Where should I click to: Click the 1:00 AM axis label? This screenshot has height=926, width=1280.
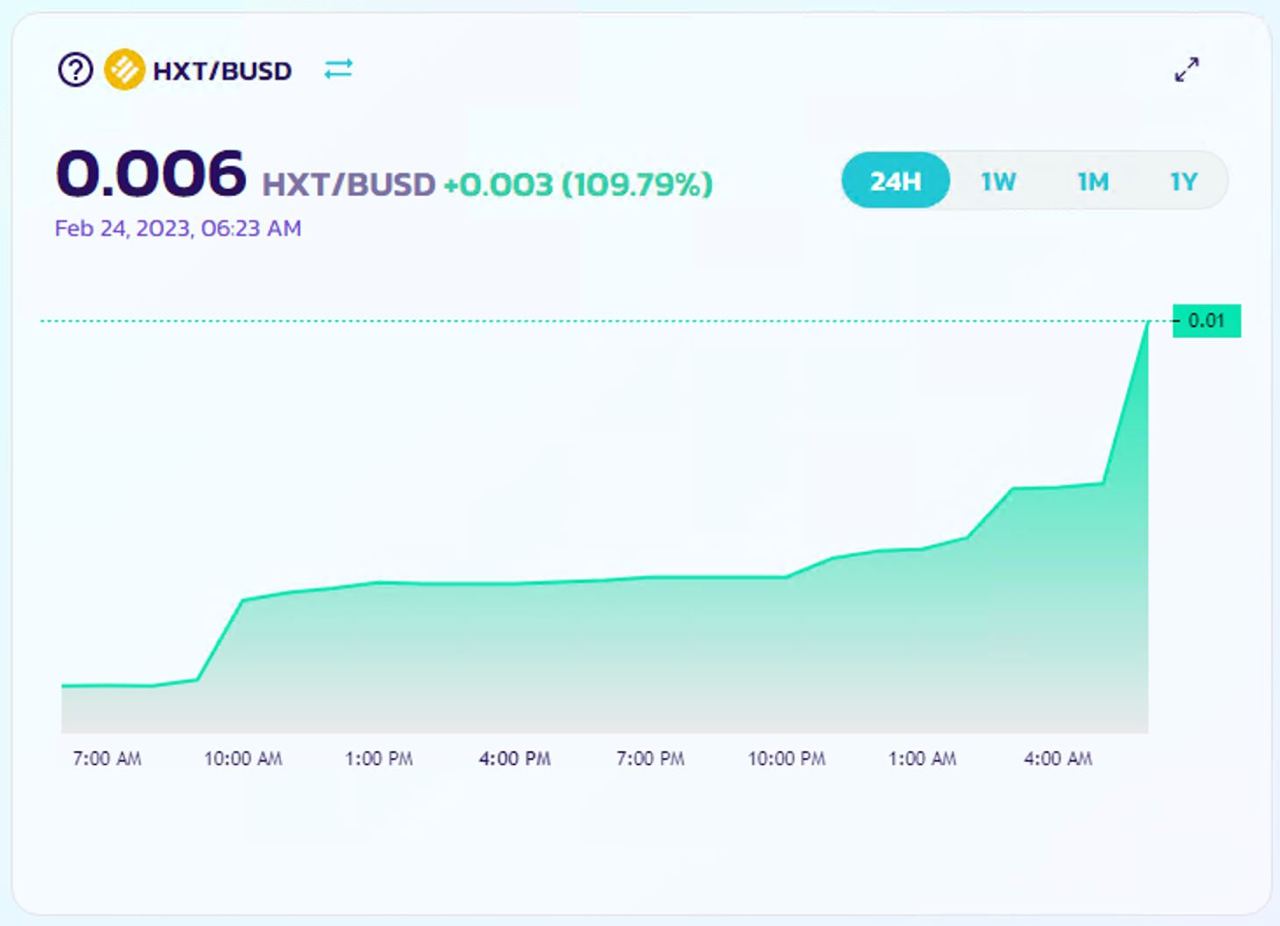click(922, 759)
